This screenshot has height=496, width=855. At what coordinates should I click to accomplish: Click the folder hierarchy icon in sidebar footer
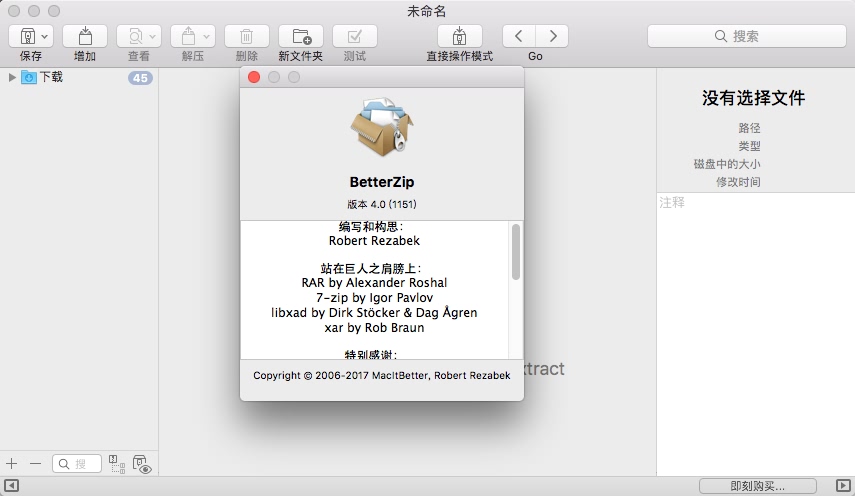click(117, 464)
